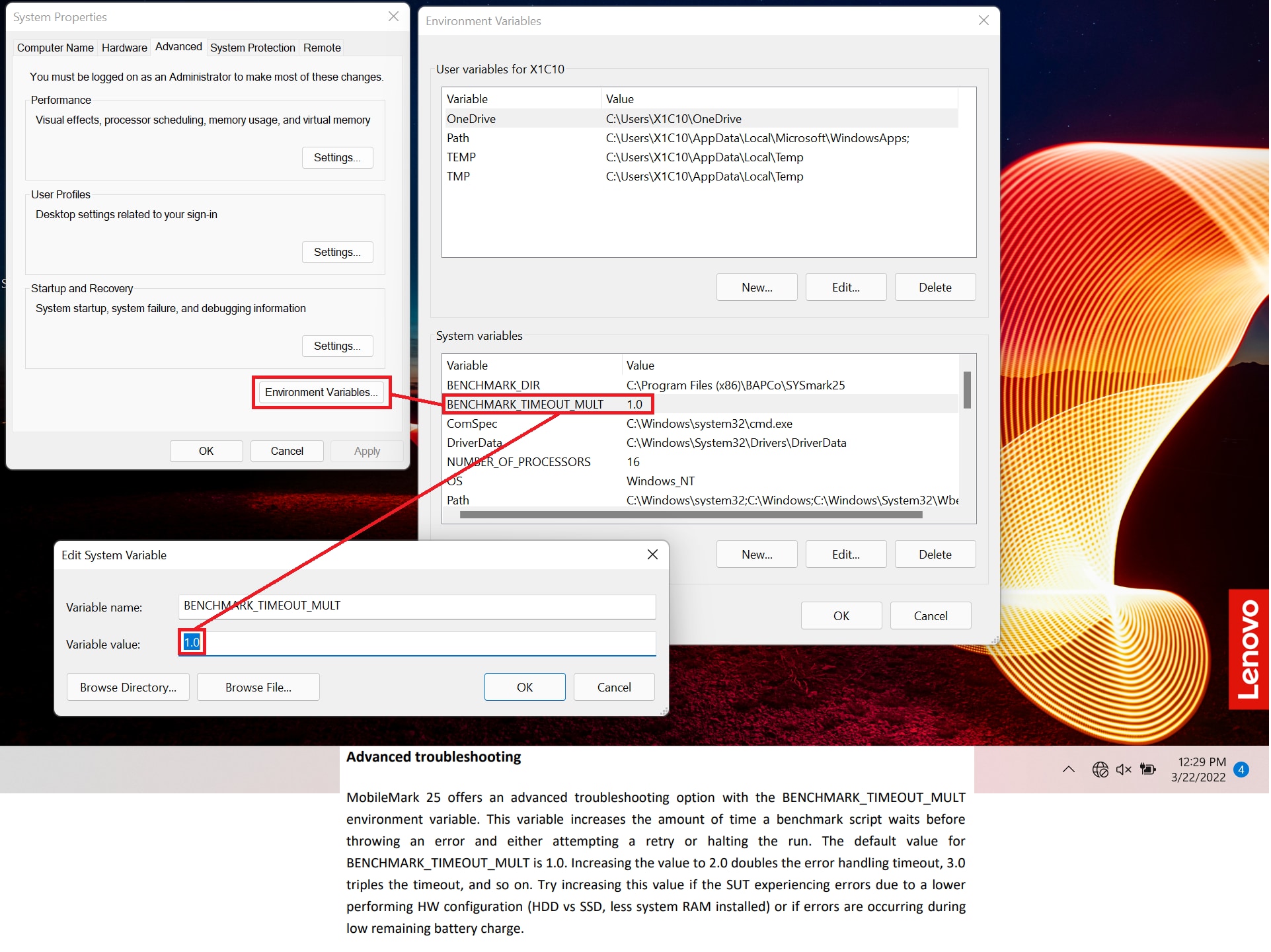Select the Remote tab

pyautogui.click(x=322, y=48)
